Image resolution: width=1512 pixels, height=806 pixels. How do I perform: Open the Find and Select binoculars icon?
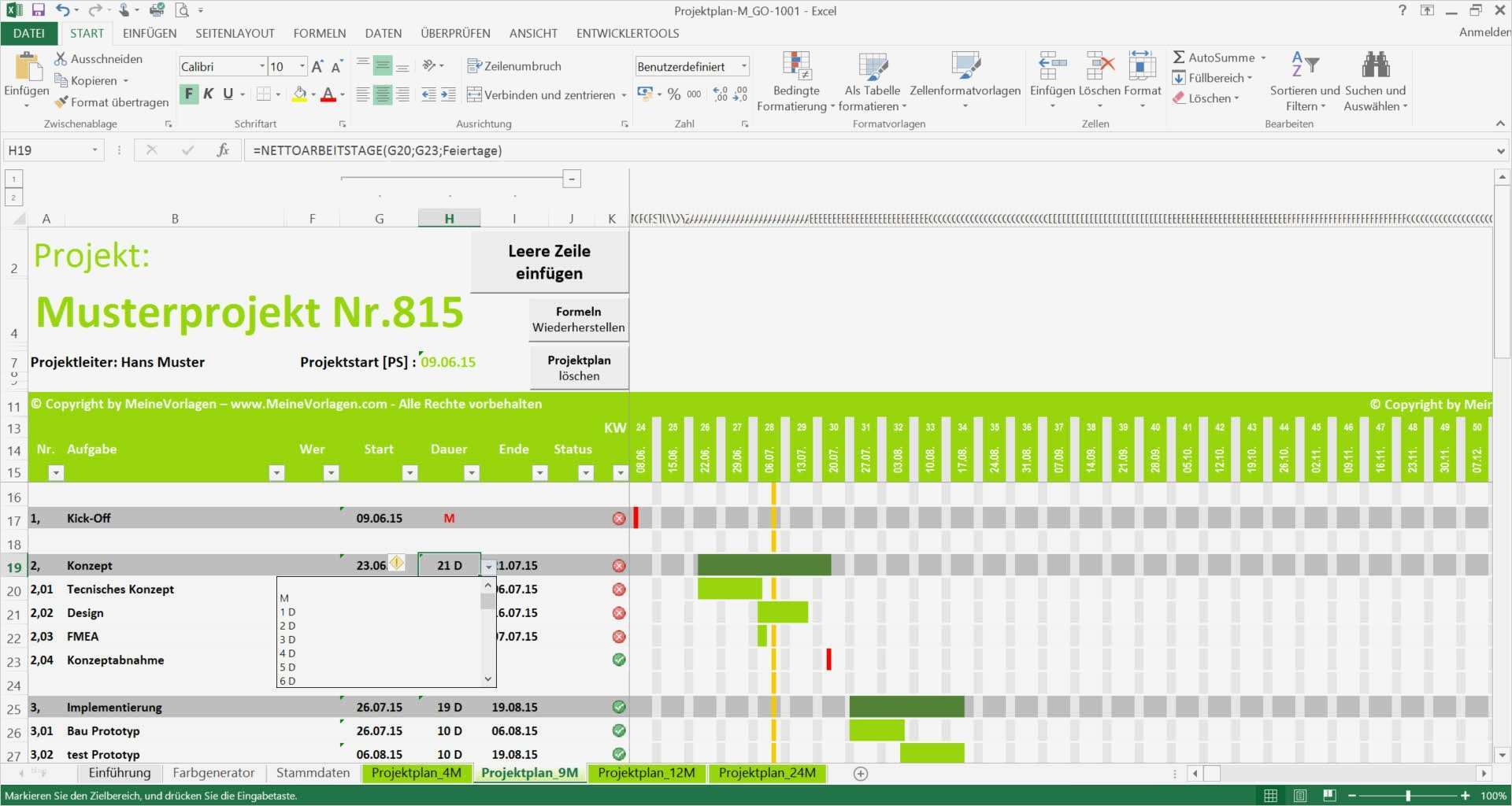1375,65
